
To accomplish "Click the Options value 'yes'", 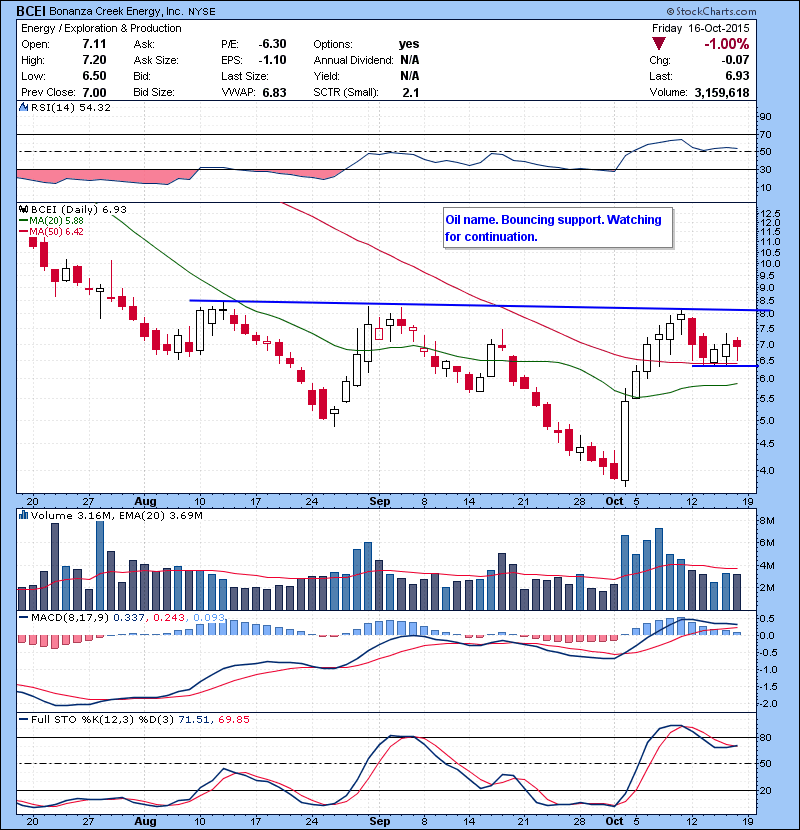I will click(x=409, y=44).
